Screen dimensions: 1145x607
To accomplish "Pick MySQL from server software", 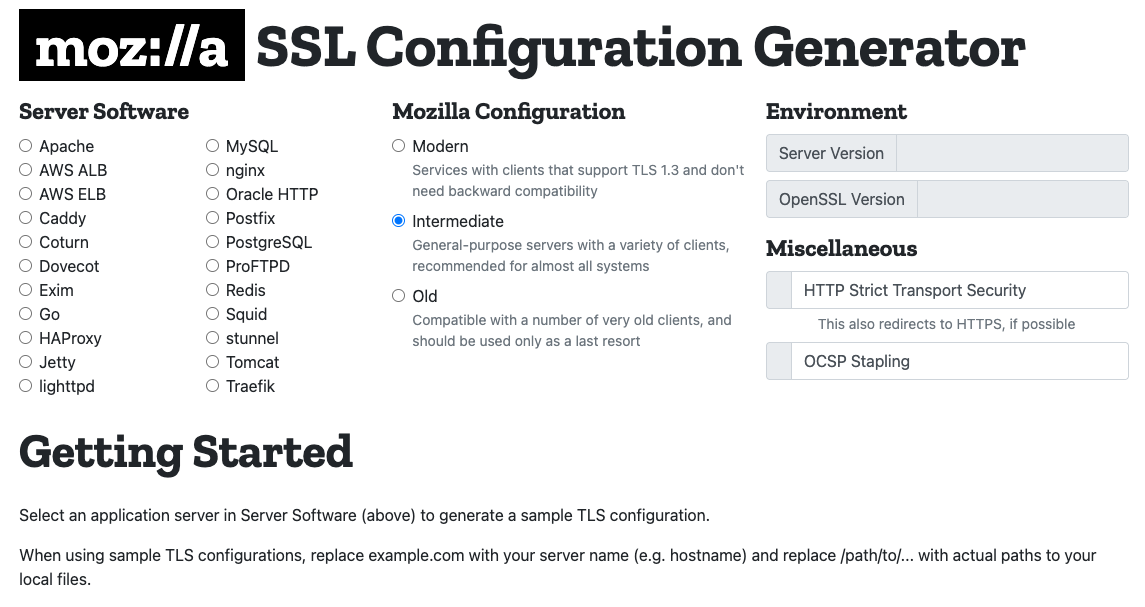I will click(x=213, y=146).
